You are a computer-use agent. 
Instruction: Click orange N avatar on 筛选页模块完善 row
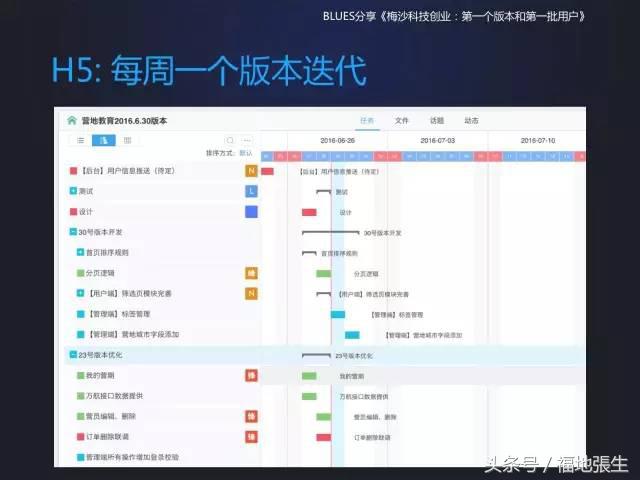251,293
